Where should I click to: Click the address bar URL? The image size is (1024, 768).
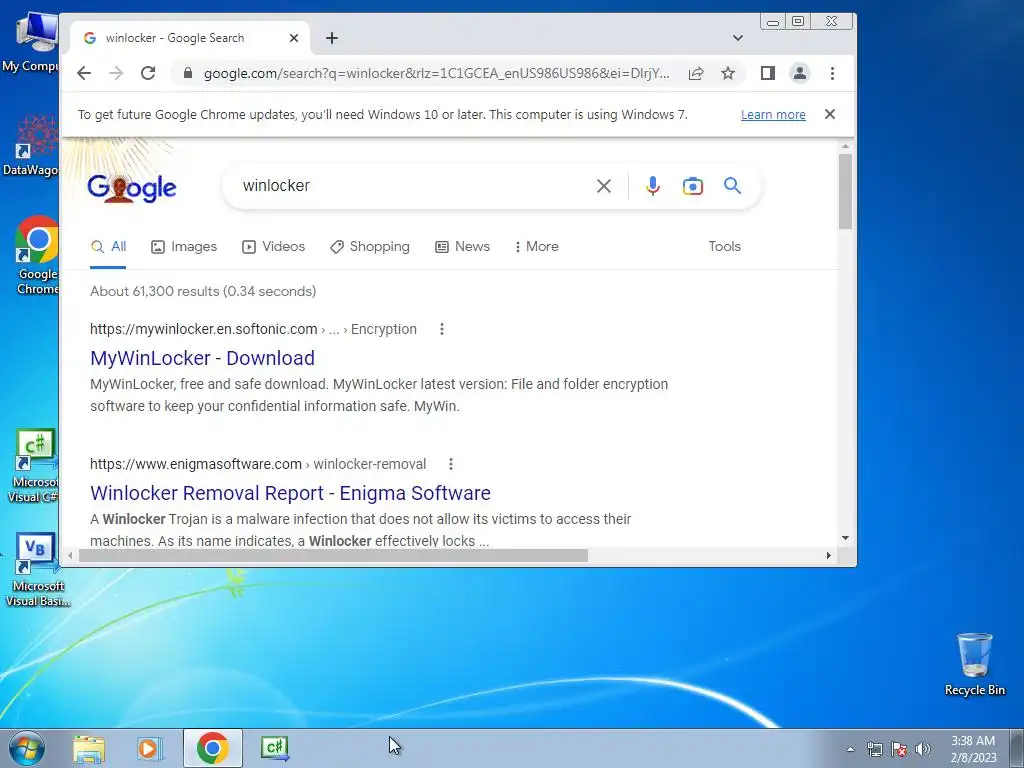(x=436, y=73)
